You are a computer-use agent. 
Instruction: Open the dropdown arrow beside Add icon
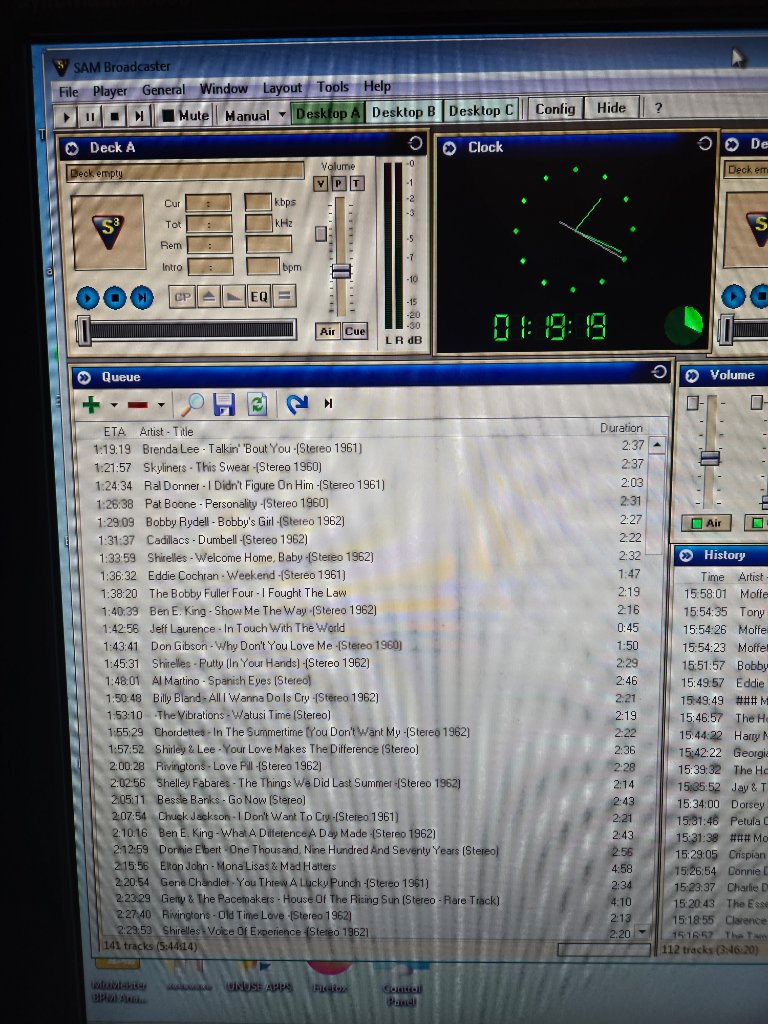pos(114,406)
